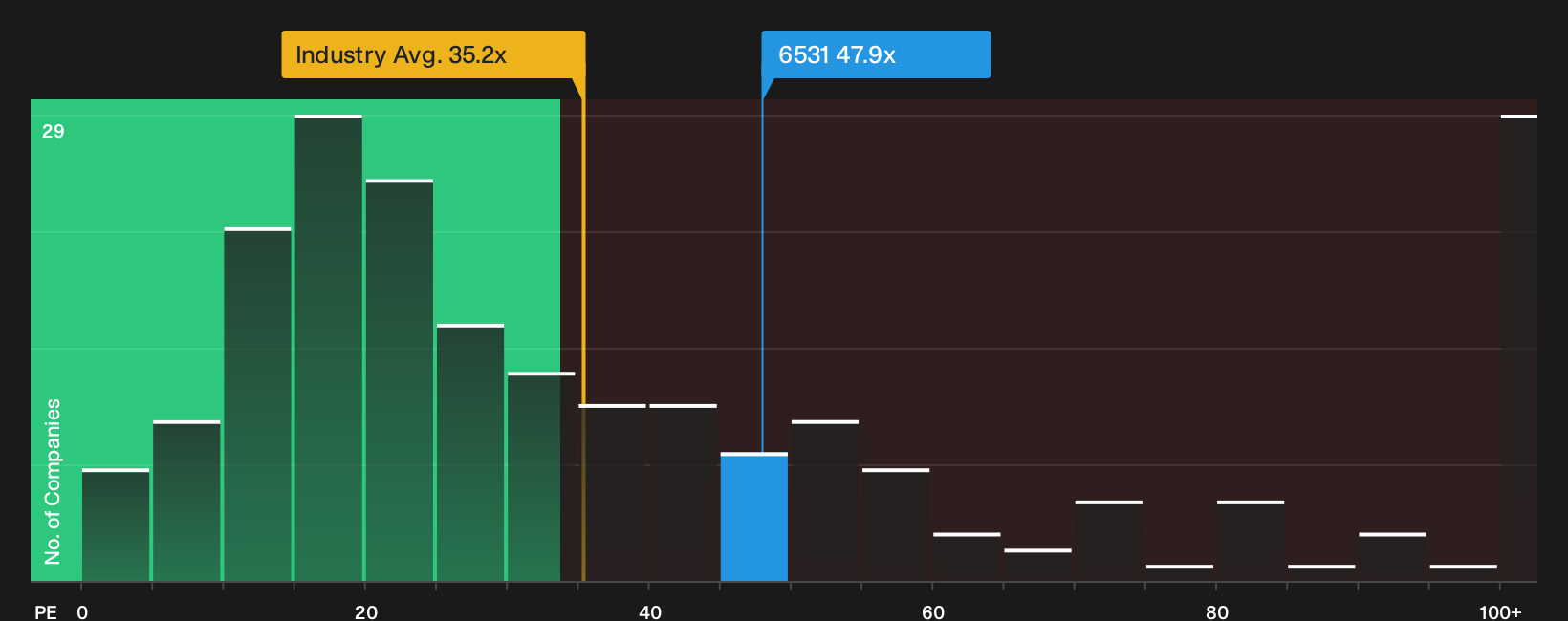
Task: Click the bar for PE 60-65
Action: tap(967, 557)
